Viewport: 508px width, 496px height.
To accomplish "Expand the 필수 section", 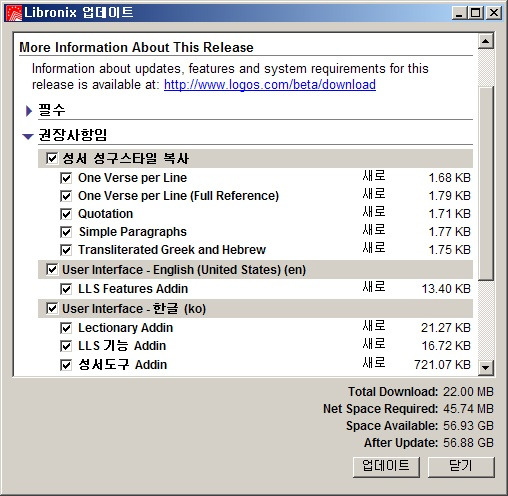I will click(29, 111).
